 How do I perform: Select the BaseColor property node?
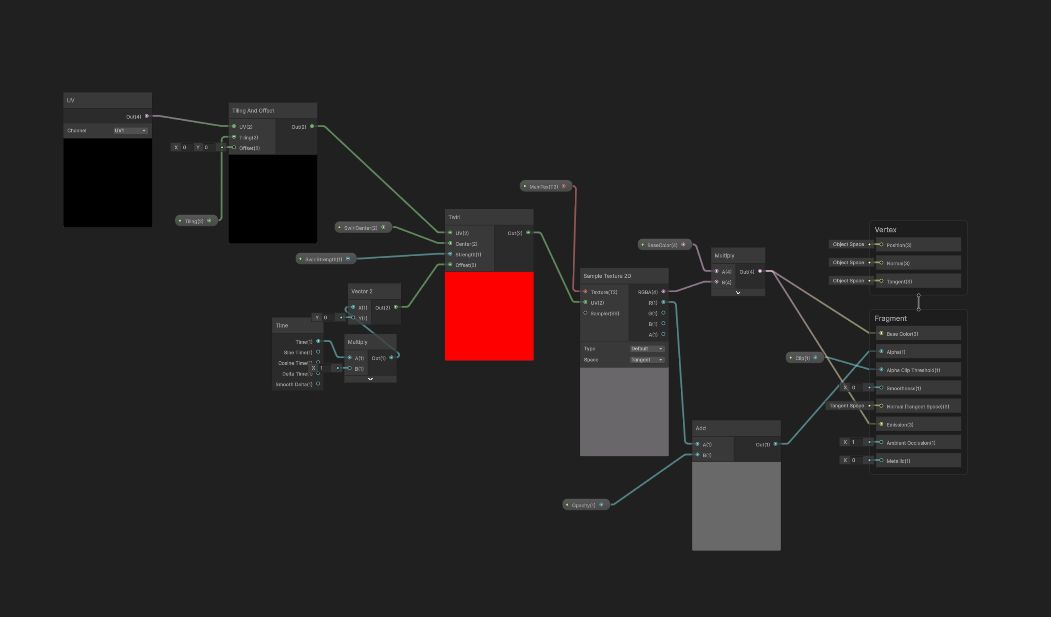click(664, 244)
